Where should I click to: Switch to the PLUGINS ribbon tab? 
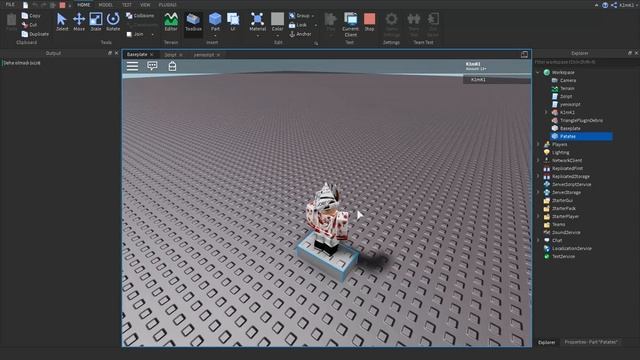point(167,5)
